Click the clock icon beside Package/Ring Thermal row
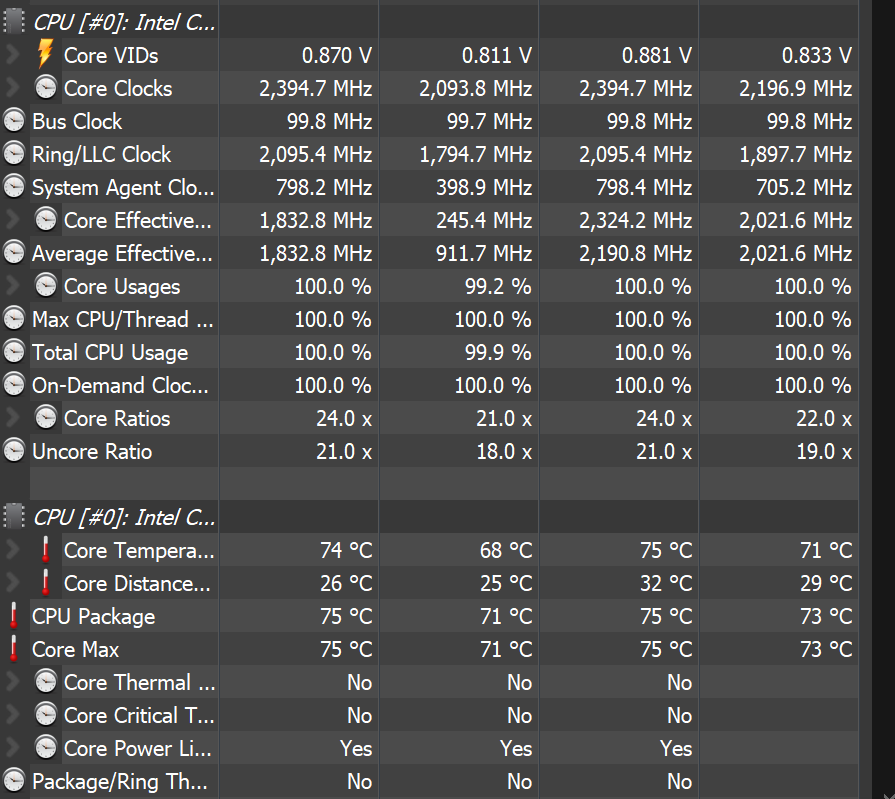The width and height of the screenshot is (895, 799). 14,781
